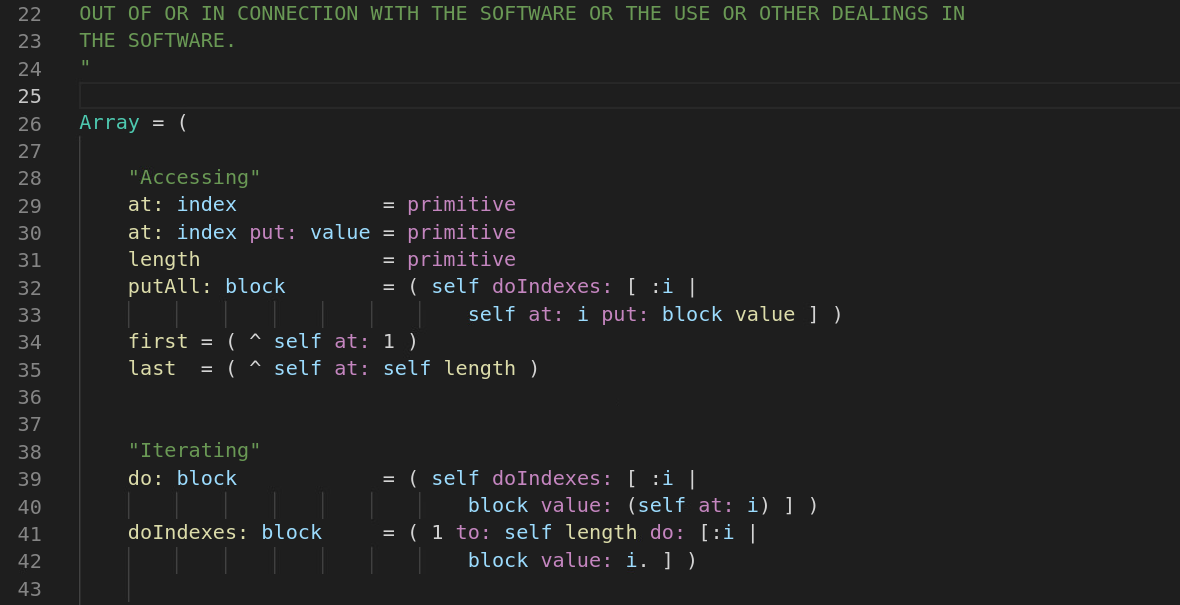Click the length method name on line 31
The image size is (1180, 605).
[x=164, y=260]
